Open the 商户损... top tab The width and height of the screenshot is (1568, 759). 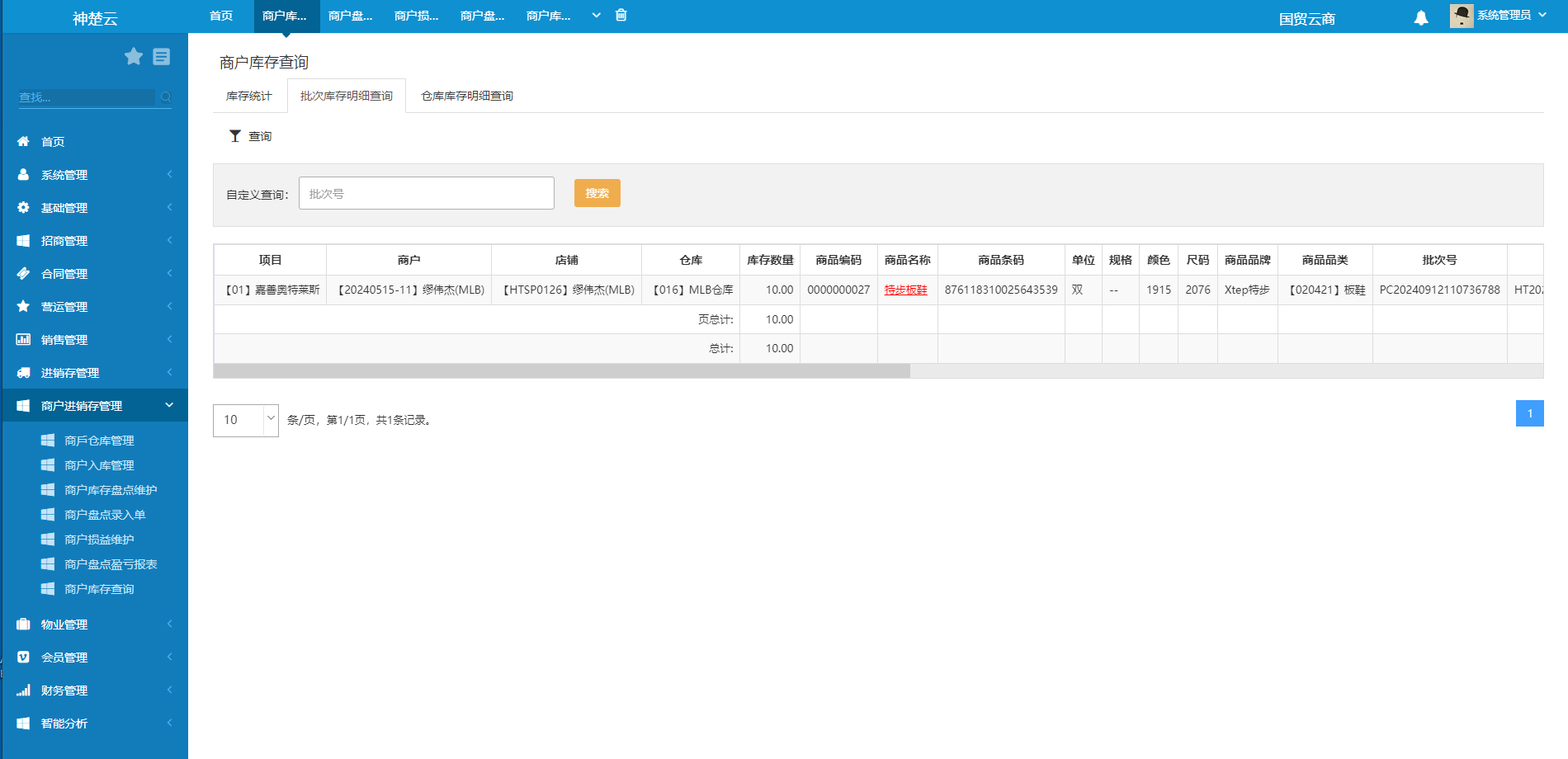tap(417, 16)
